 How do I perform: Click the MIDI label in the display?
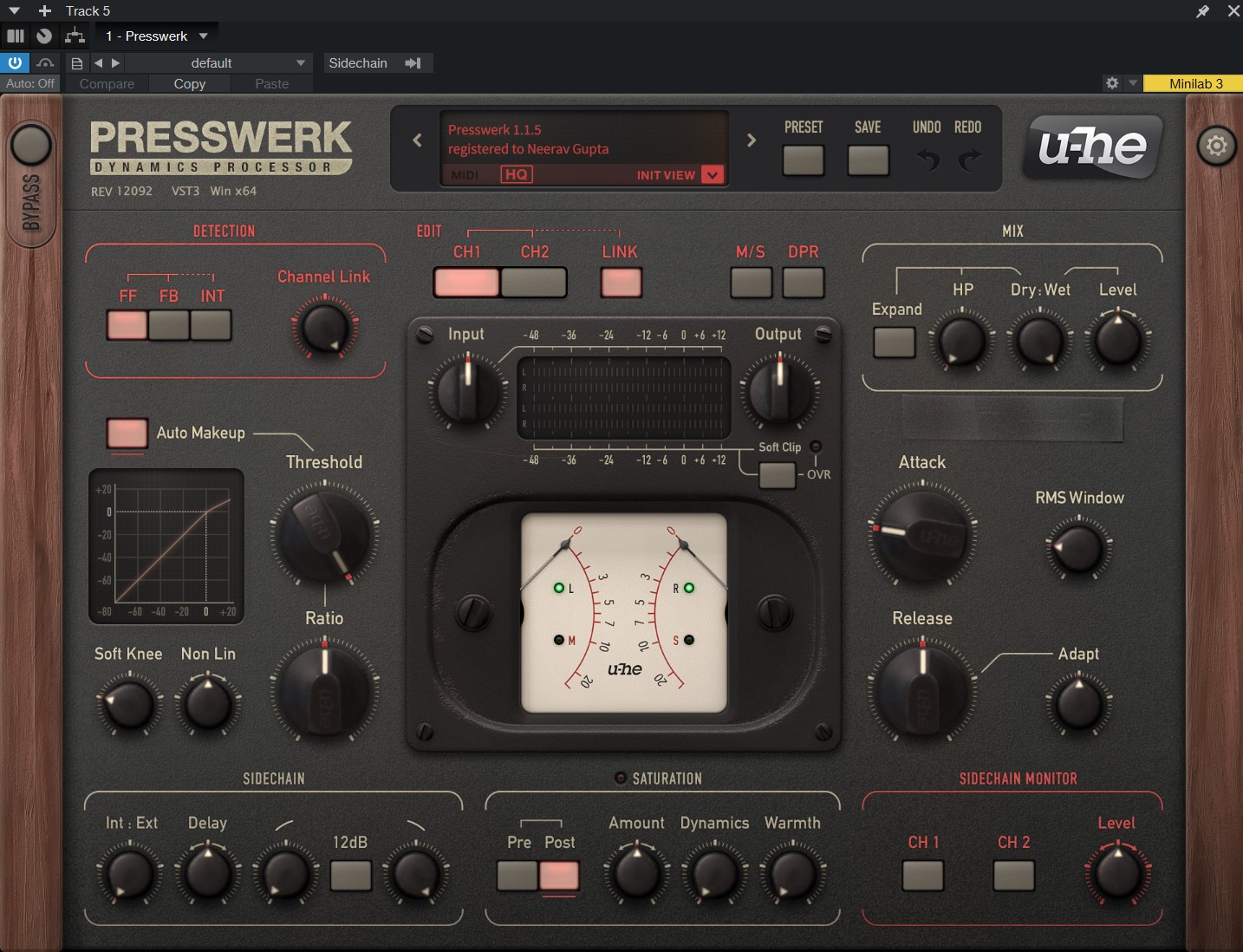pyautogui.click(x=465, y=175)
